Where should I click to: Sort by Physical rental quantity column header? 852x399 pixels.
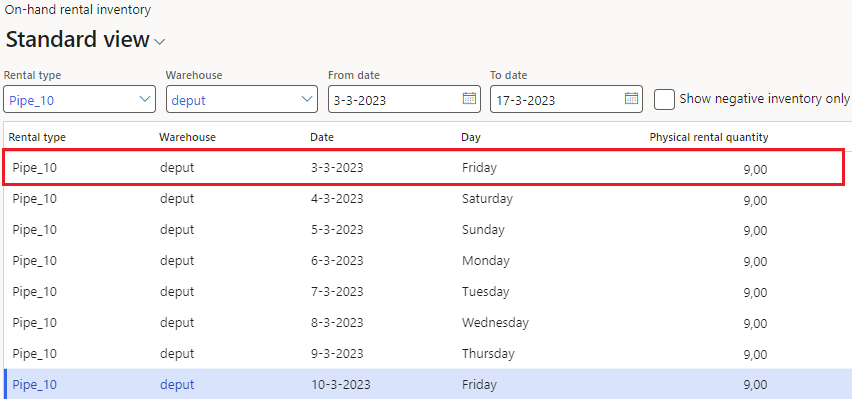coord(709,137)
